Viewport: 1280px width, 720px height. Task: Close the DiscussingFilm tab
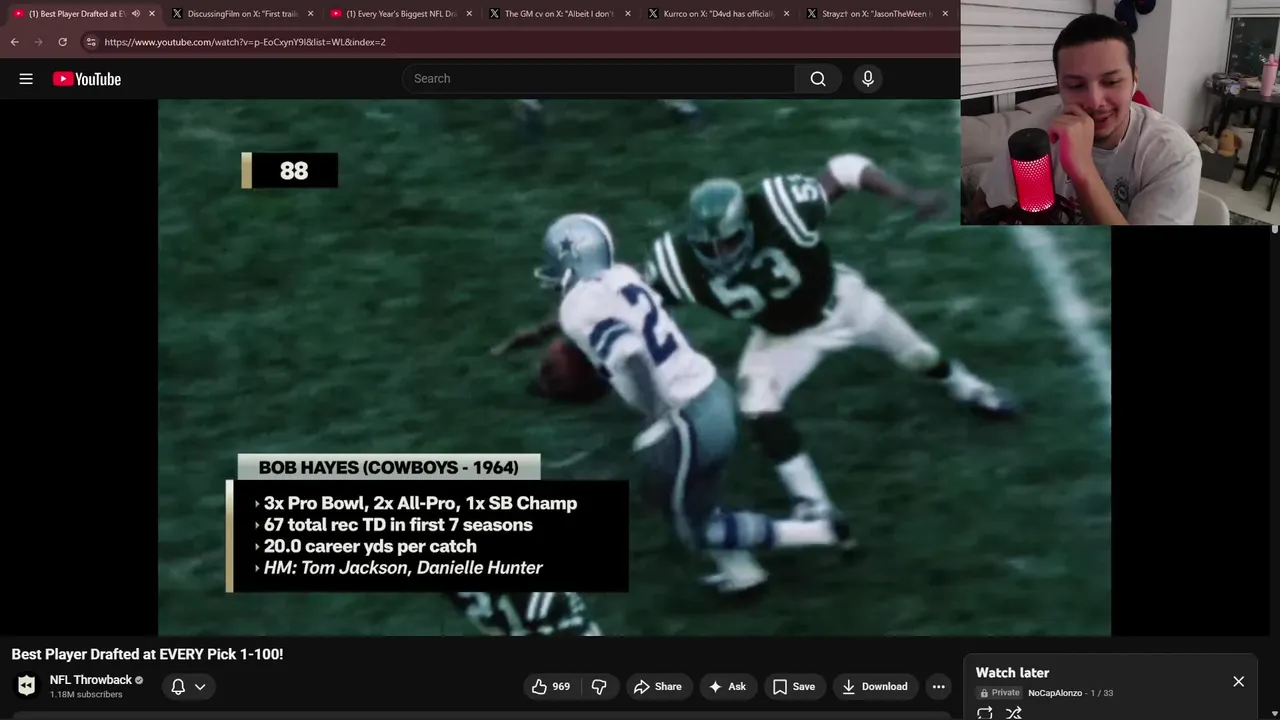(310, 14)
